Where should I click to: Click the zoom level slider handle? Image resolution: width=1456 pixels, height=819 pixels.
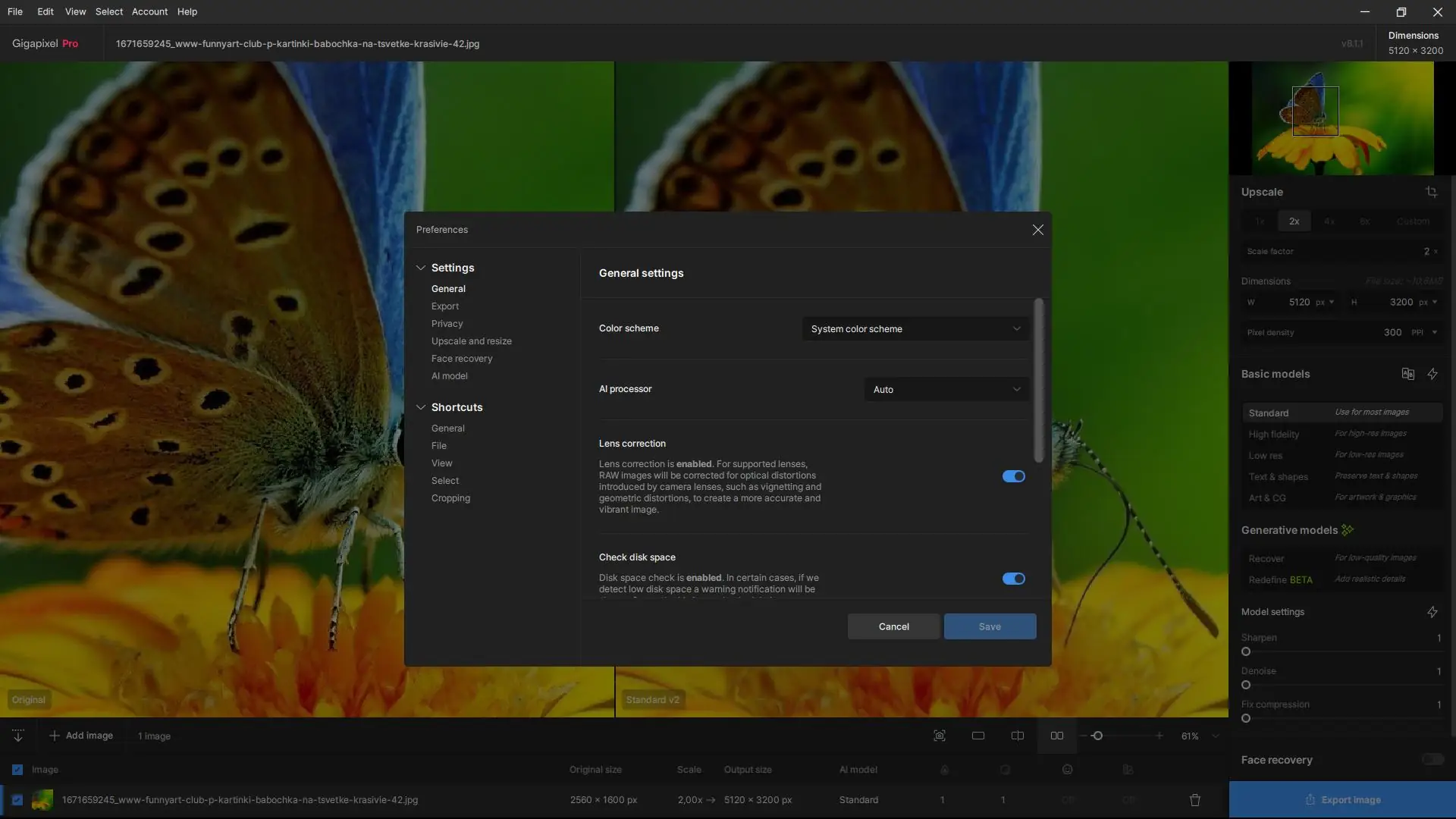click(x=1097, y=736)
